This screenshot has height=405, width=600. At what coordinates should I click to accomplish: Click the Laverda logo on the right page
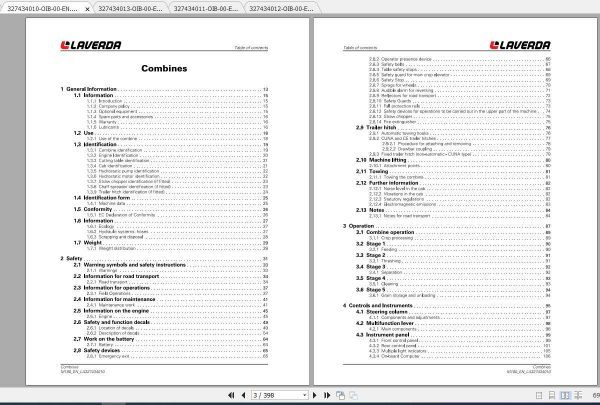[520, 45]
